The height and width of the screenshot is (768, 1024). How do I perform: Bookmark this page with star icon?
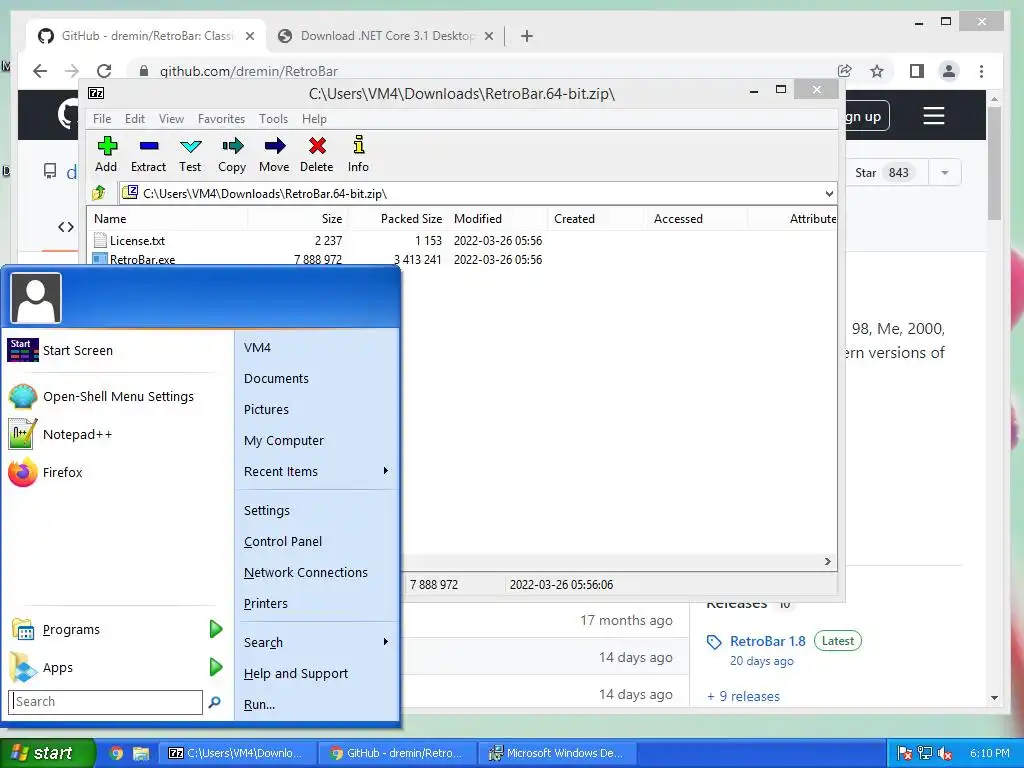[877, 71]
